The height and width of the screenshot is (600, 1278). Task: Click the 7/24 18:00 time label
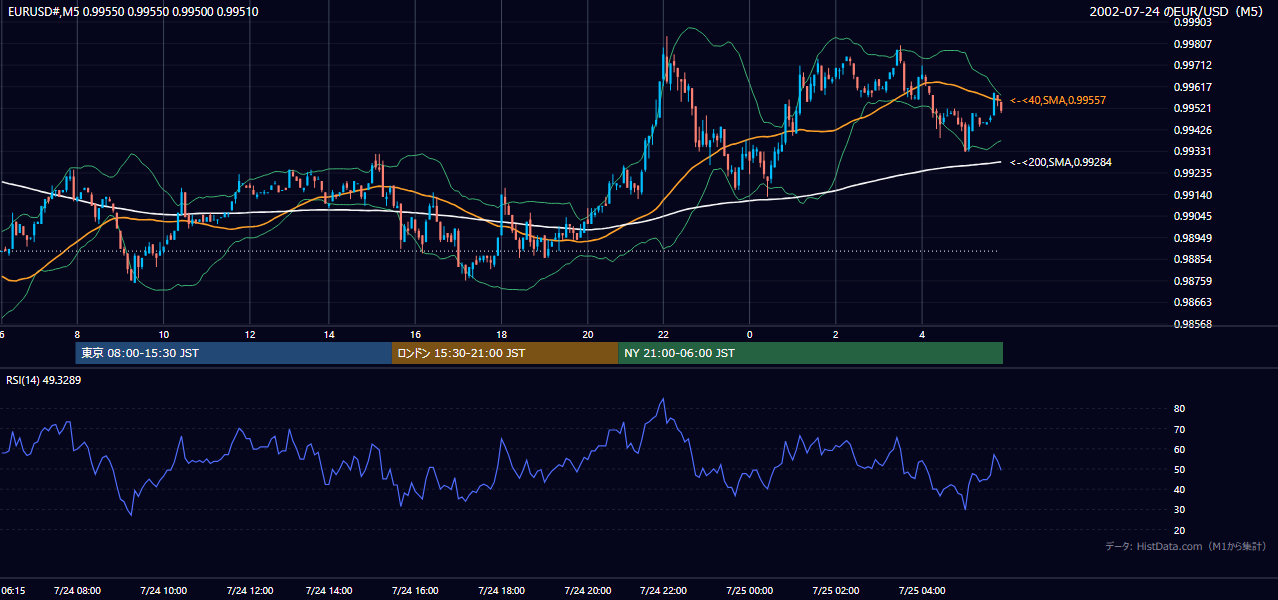(501, 591)
